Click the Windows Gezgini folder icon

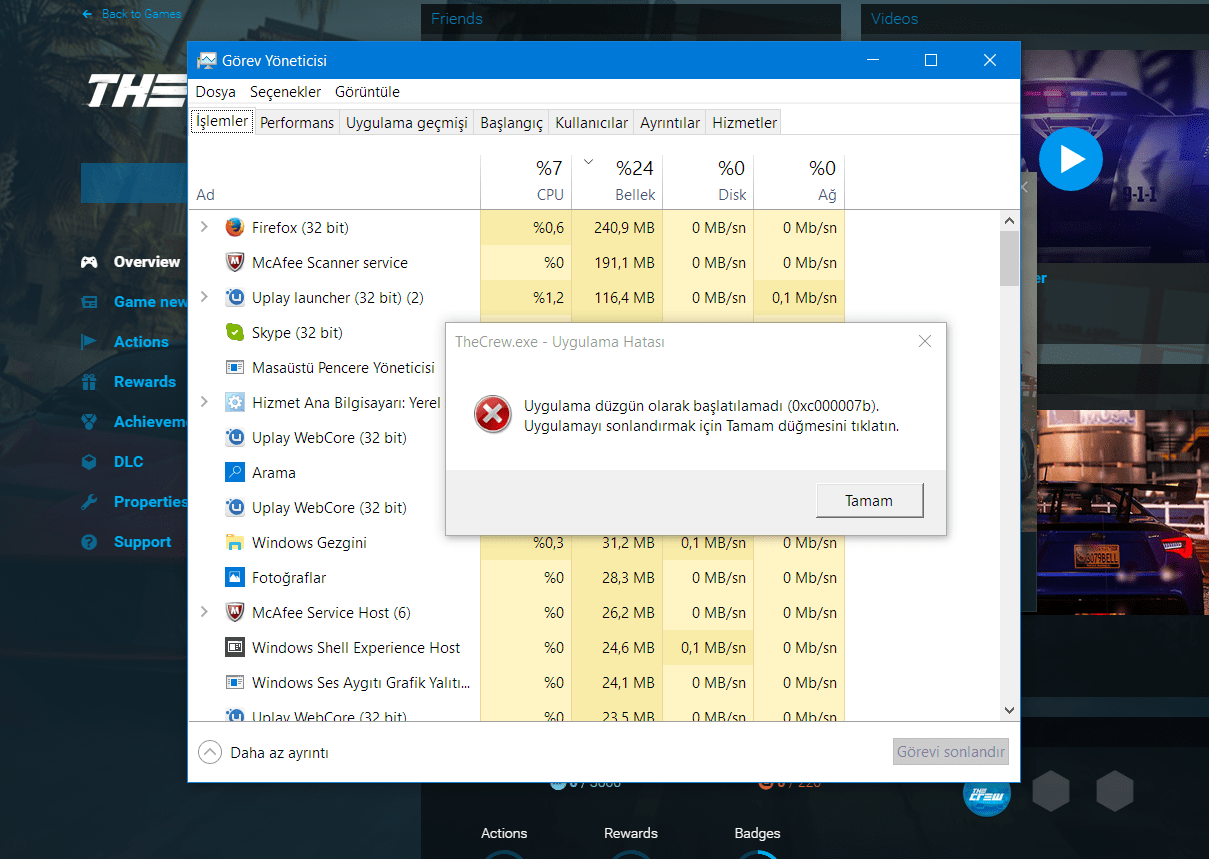235,542
